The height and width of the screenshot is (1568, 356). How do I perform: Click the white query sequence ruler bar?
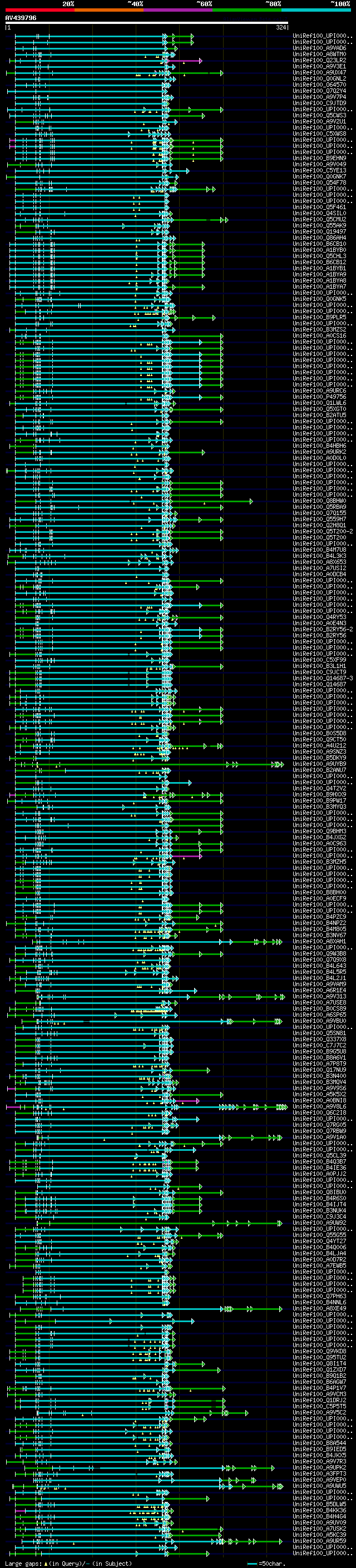(x=146, y=23)
